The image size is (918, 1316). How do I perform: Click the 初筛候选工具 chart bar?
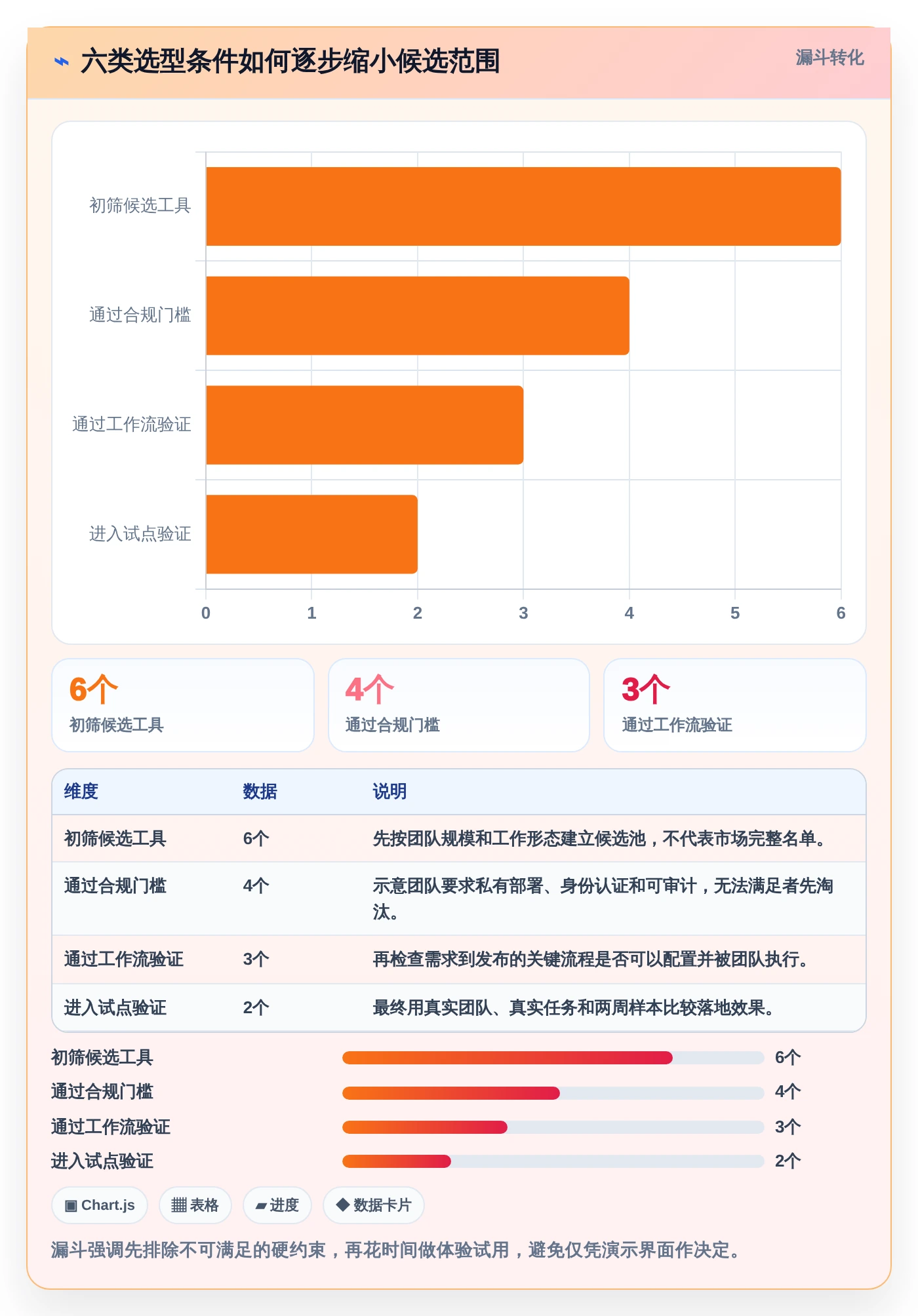523,206
